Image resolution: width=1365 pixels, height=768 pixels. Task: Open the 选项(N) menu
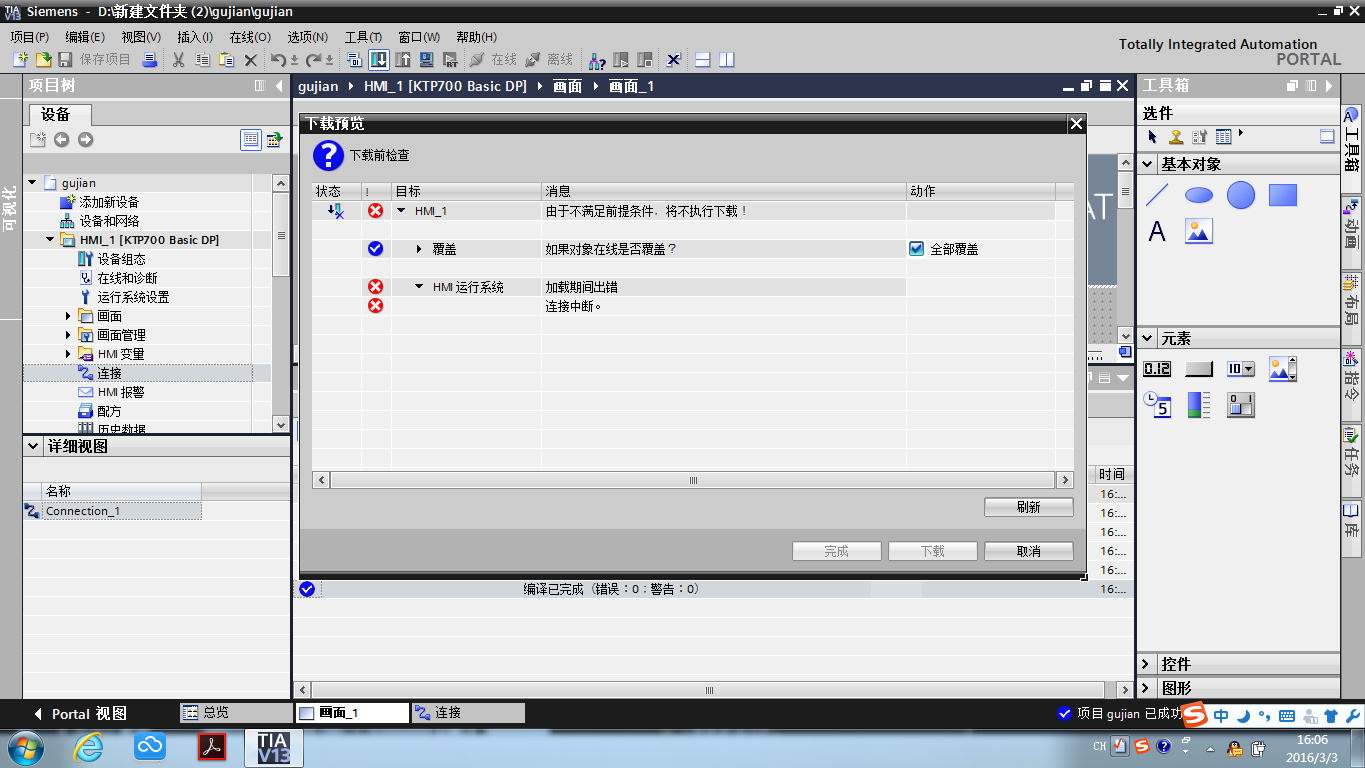307,37
